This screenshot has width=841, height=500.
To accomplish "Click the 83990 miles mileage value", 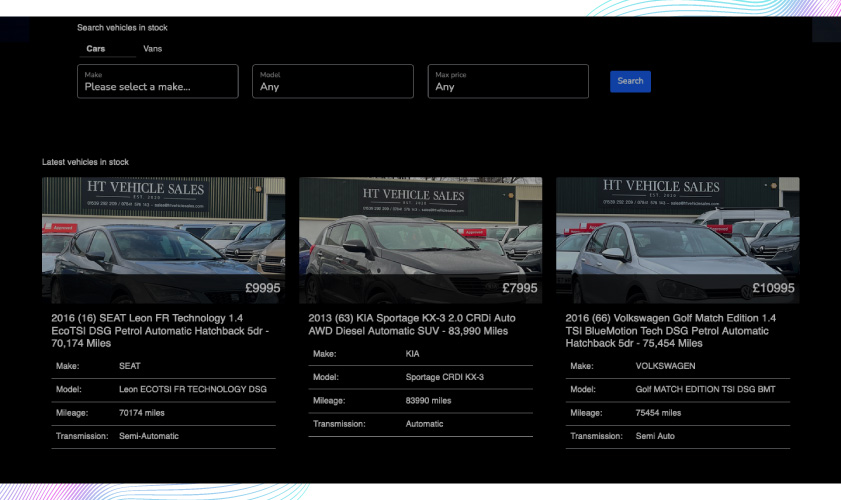I will click(x=429, y=401).
